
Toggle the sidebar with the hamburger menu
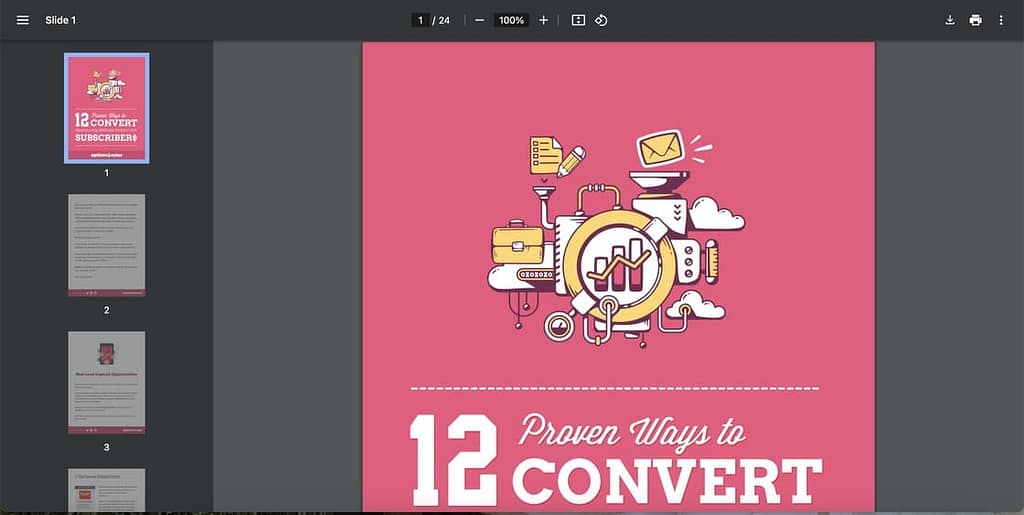(x=23, y=20)
